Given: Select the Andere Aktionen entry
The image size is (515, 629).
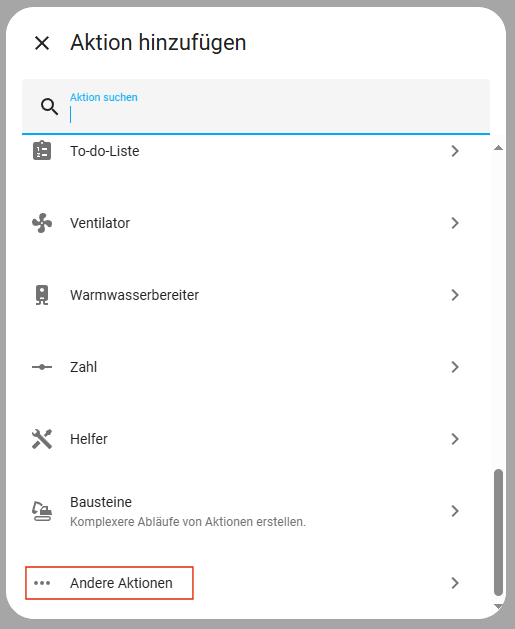Looking at the screenshot, I should point(256,583).
